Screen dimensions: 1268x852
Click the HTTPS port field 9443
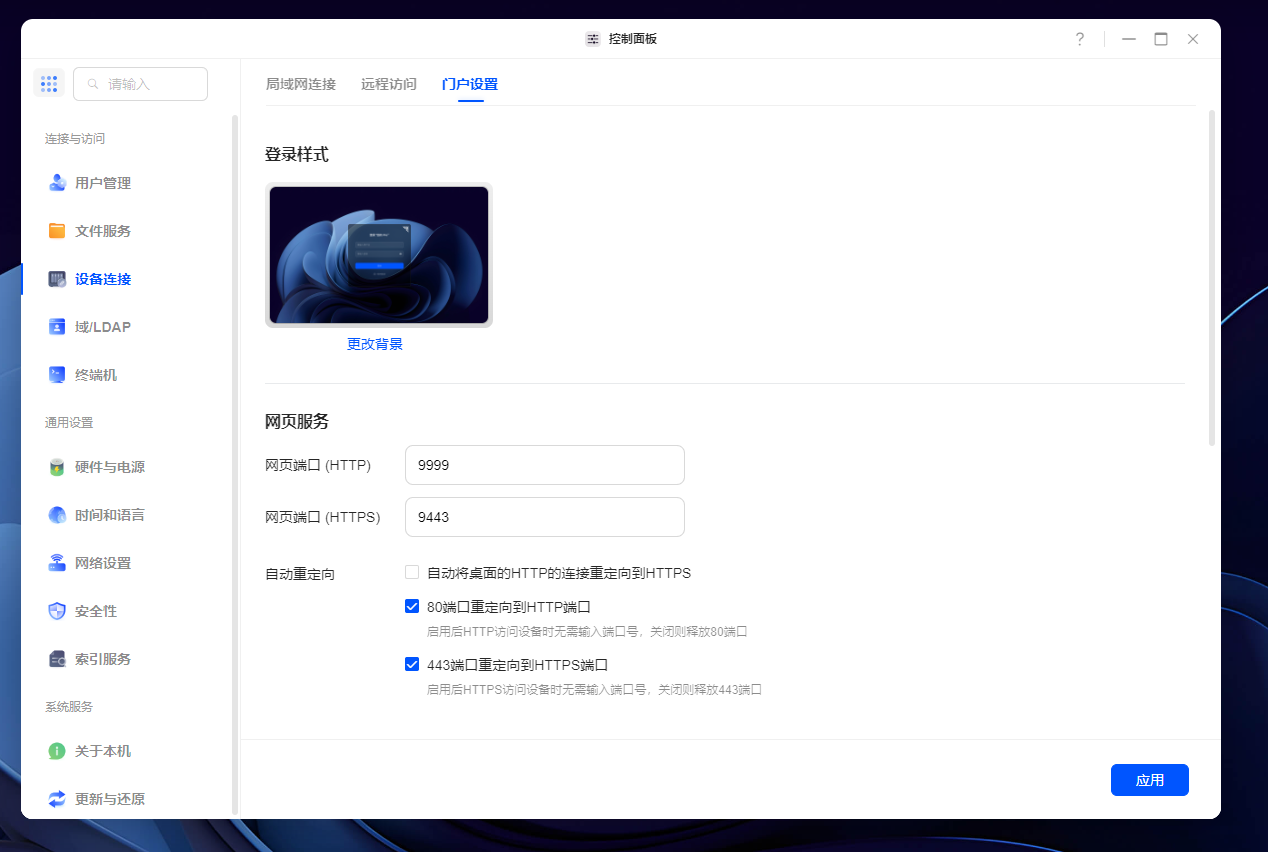(x=545, y=517)
